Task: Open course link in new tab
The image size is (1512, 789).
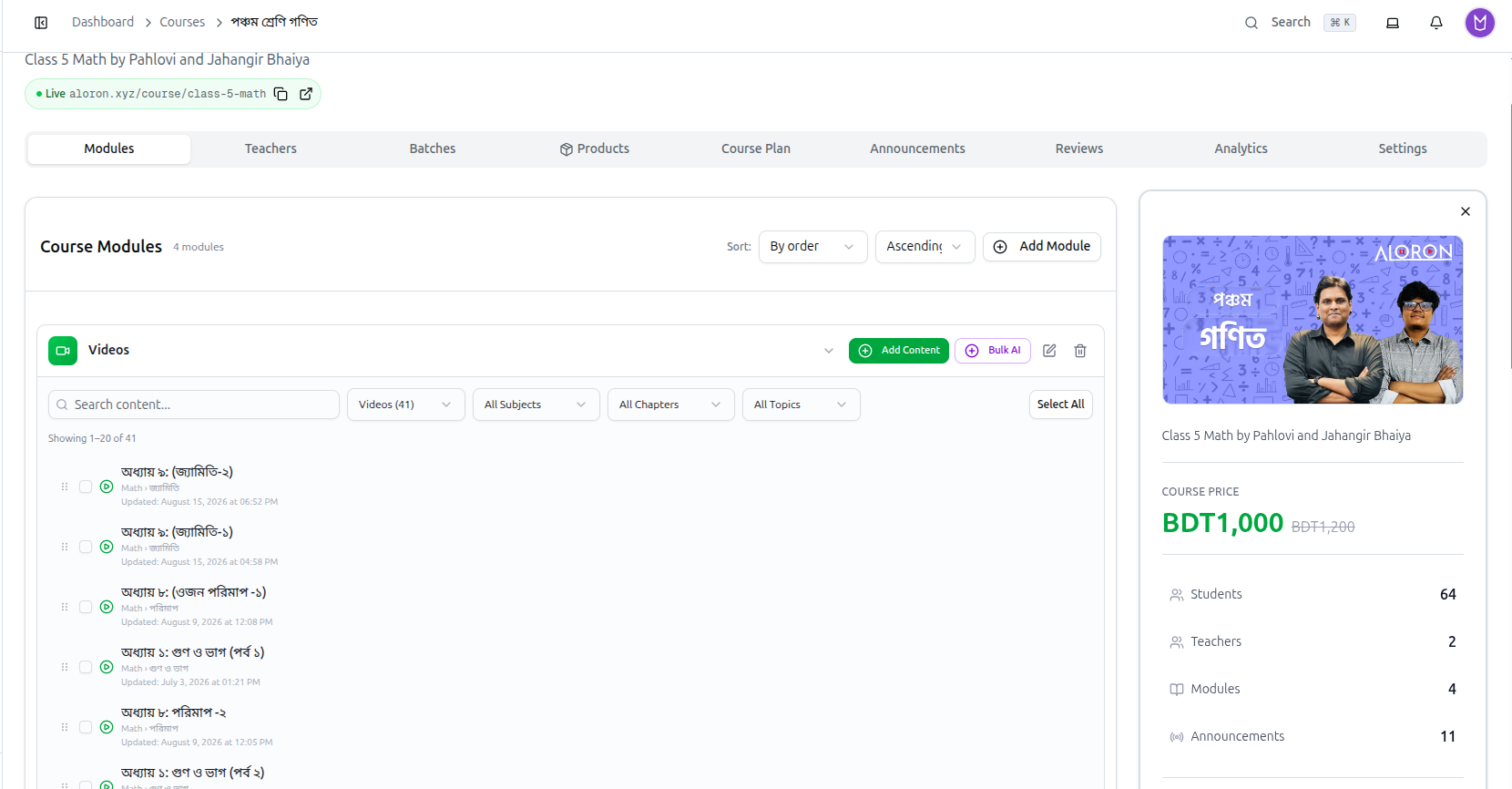Action: click(306, 94)
